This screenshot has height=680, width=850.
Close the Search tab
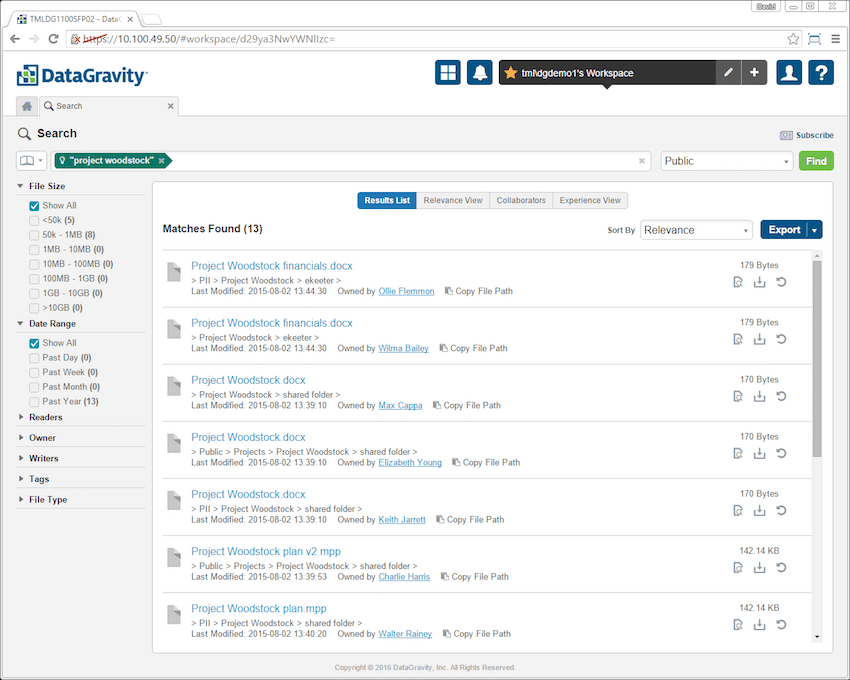[x=170, y=106]
